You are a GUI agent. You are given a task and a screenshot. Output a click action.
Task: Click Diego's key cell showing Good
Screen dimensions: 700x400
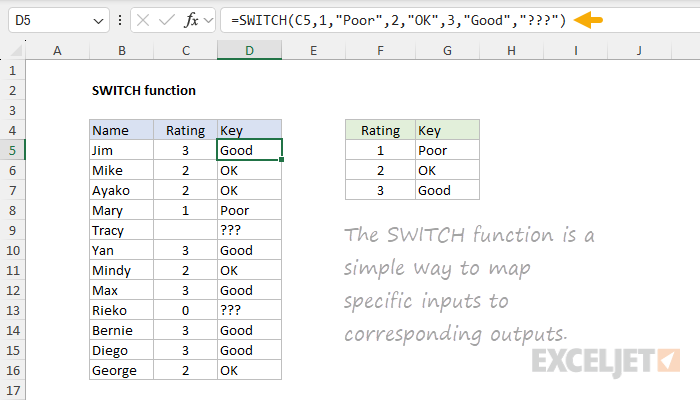coord(250,350)
